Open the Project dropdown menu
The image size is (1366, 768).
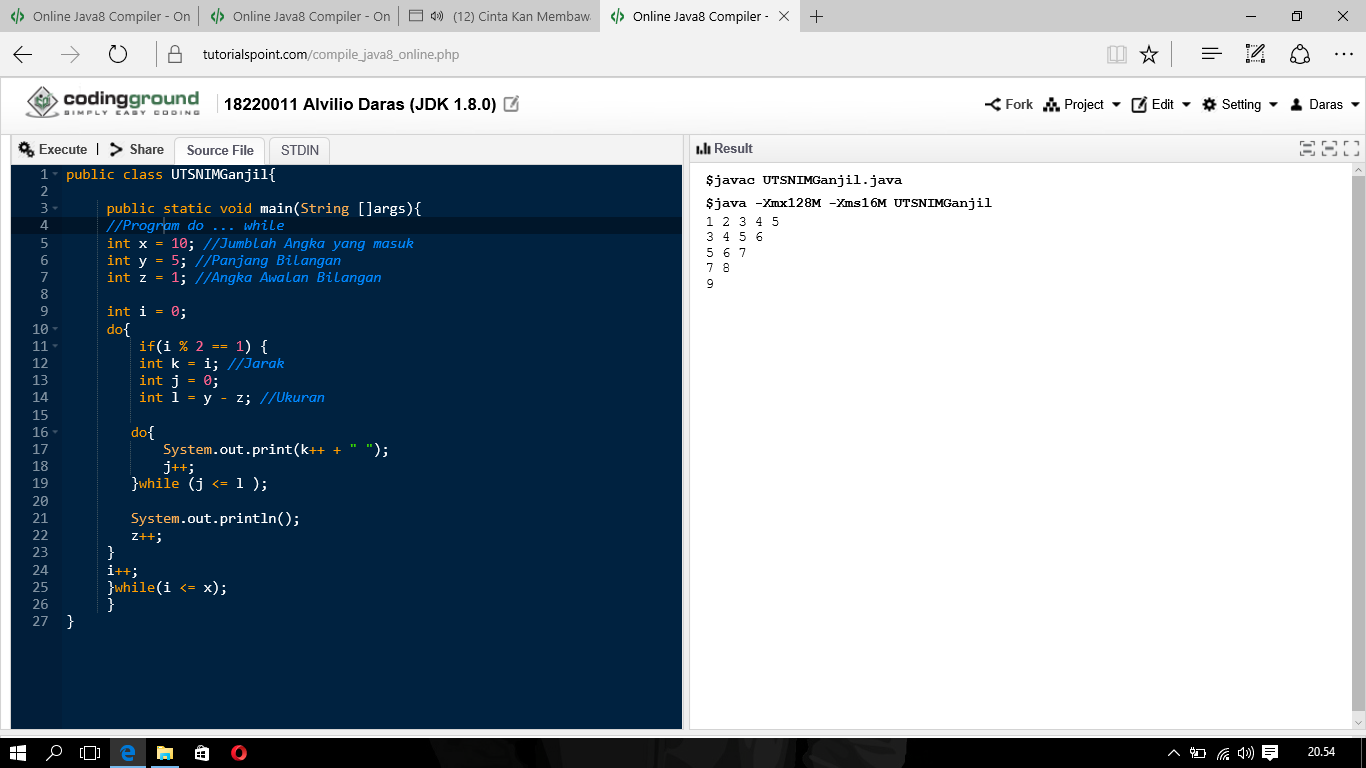coord(1082,104)
